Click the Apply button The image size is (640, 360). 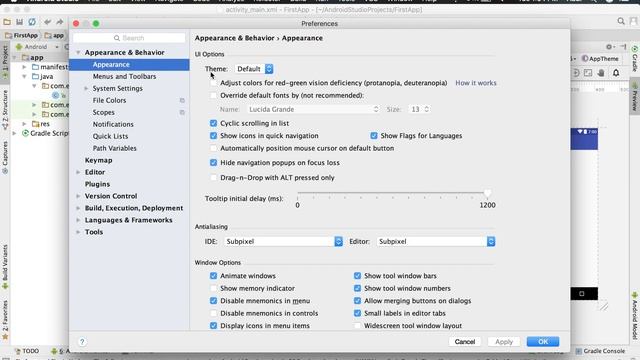[504, 342]
